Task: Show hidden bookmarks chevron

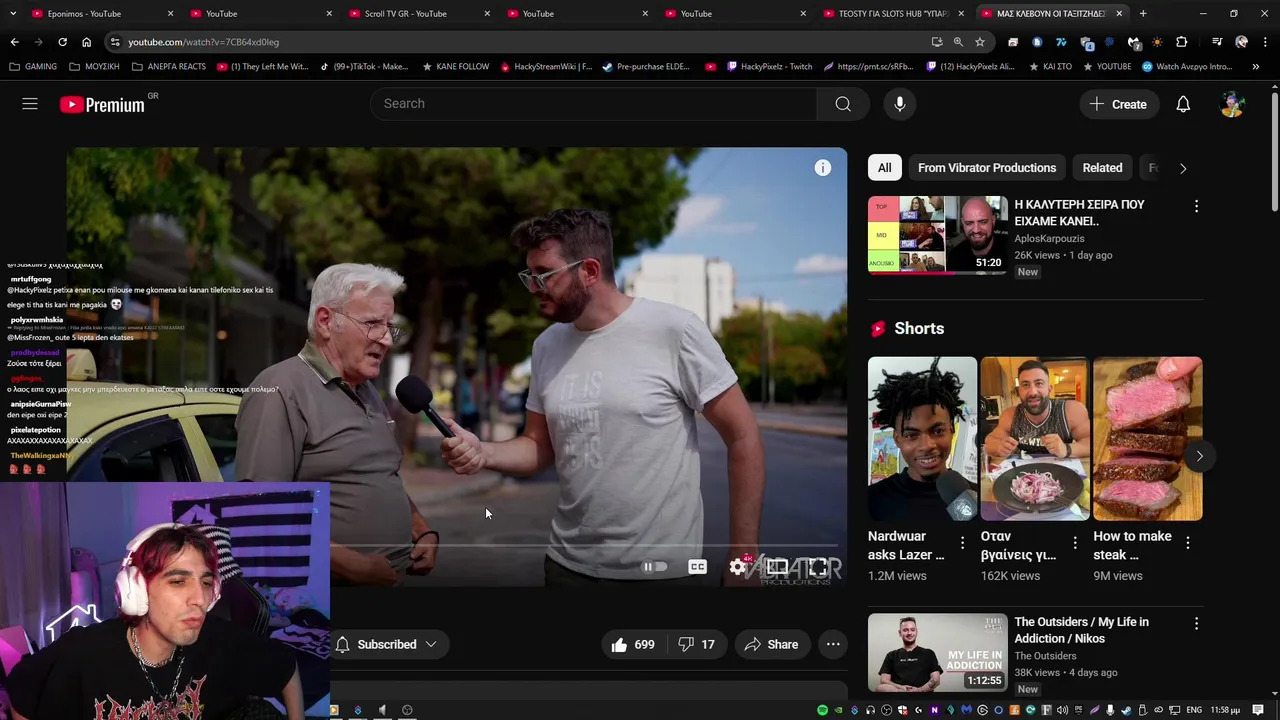Action: point(1255,67)
